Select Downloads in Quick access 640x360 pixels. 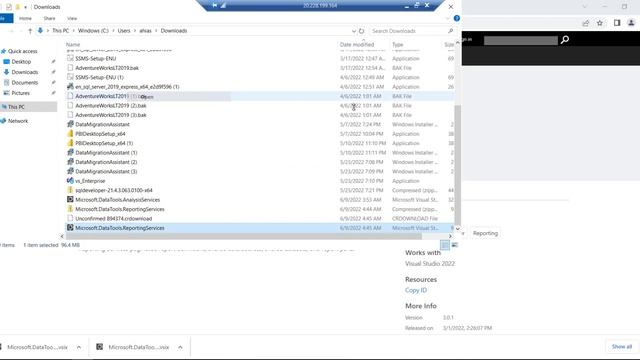click(24, 72)
